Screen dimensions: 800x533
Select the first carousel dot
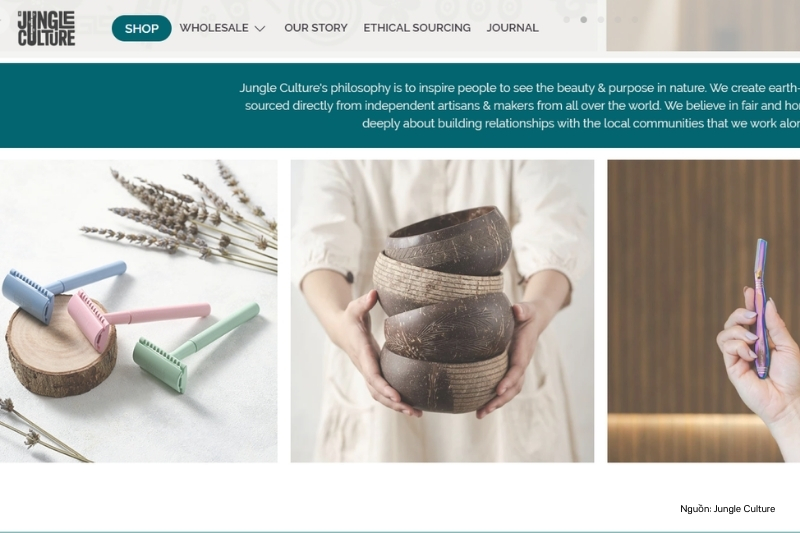click(x=566, y=19)
